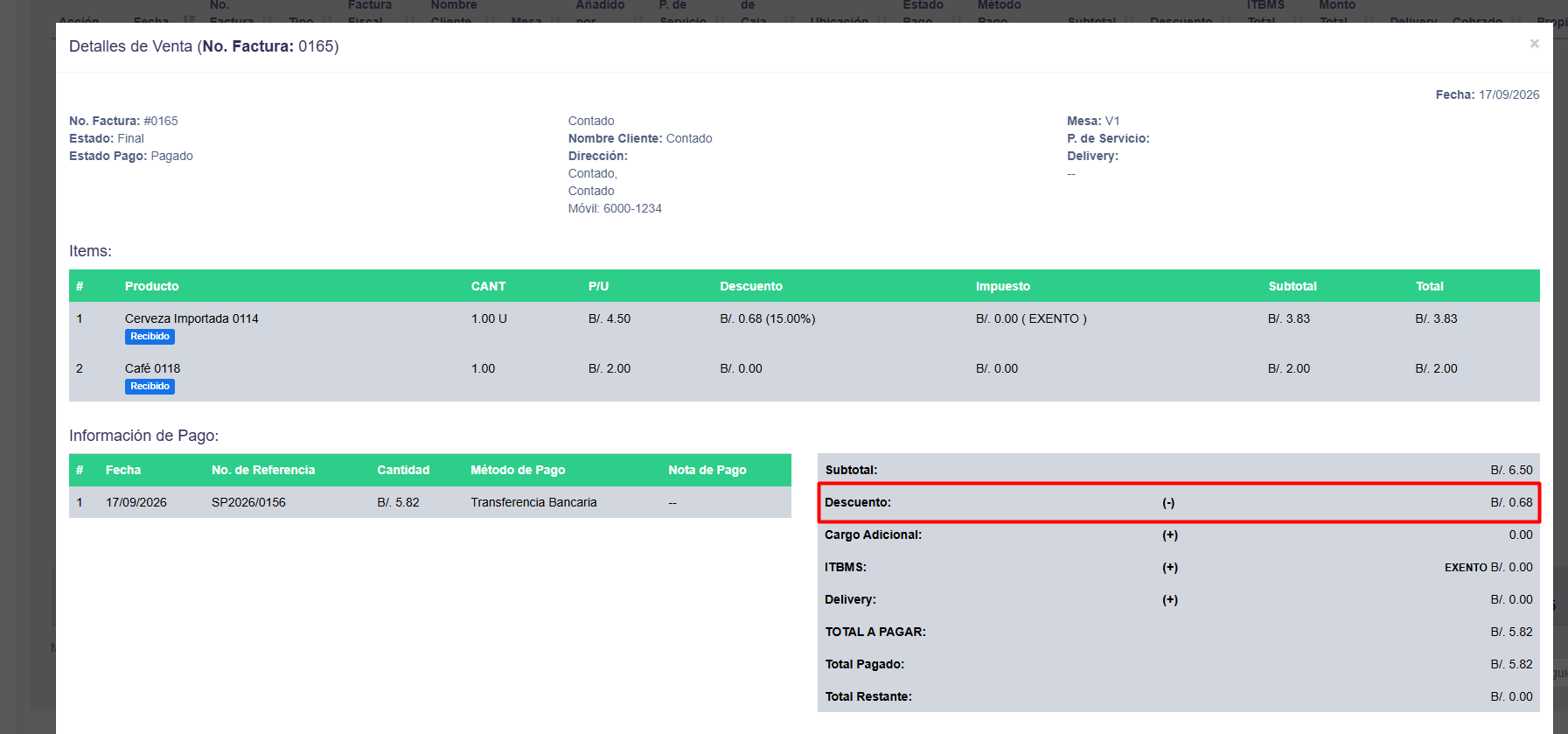Click payment date 17/09/2026 in payment row
1568x734 pixels.
[x=136, y=502]
